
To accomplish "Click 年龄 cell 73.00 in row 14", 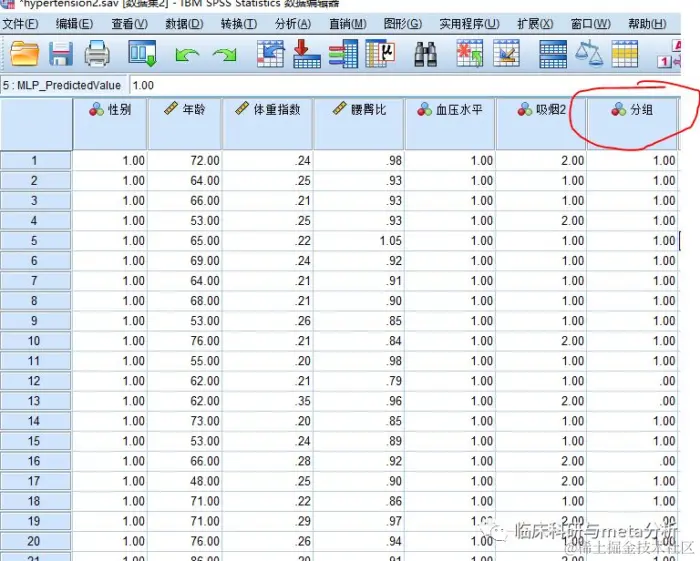I will pos(185,421).
